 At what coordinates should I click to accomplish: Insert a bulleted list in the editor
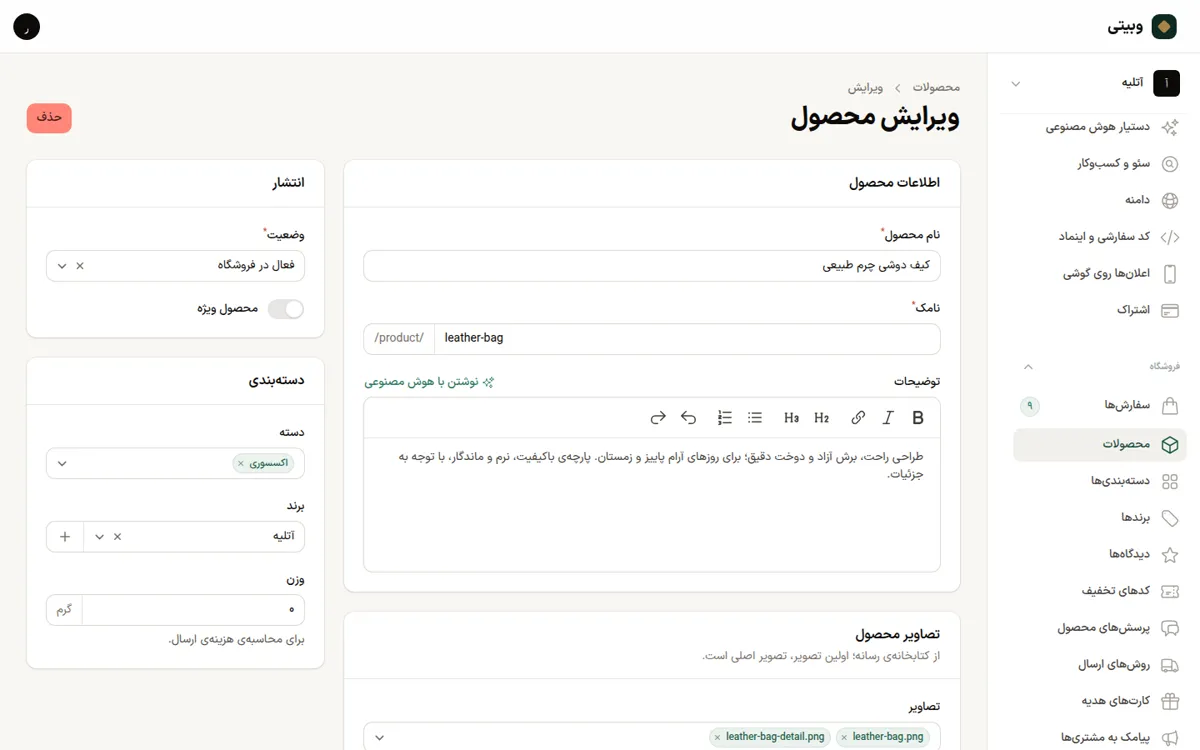click(755, 418)
